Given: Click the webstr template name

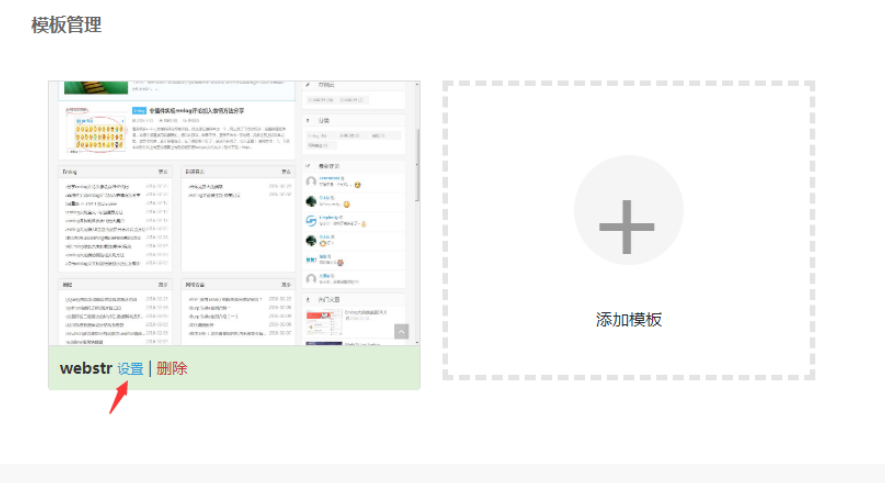Looking at the screenshot, I should 86,368.
